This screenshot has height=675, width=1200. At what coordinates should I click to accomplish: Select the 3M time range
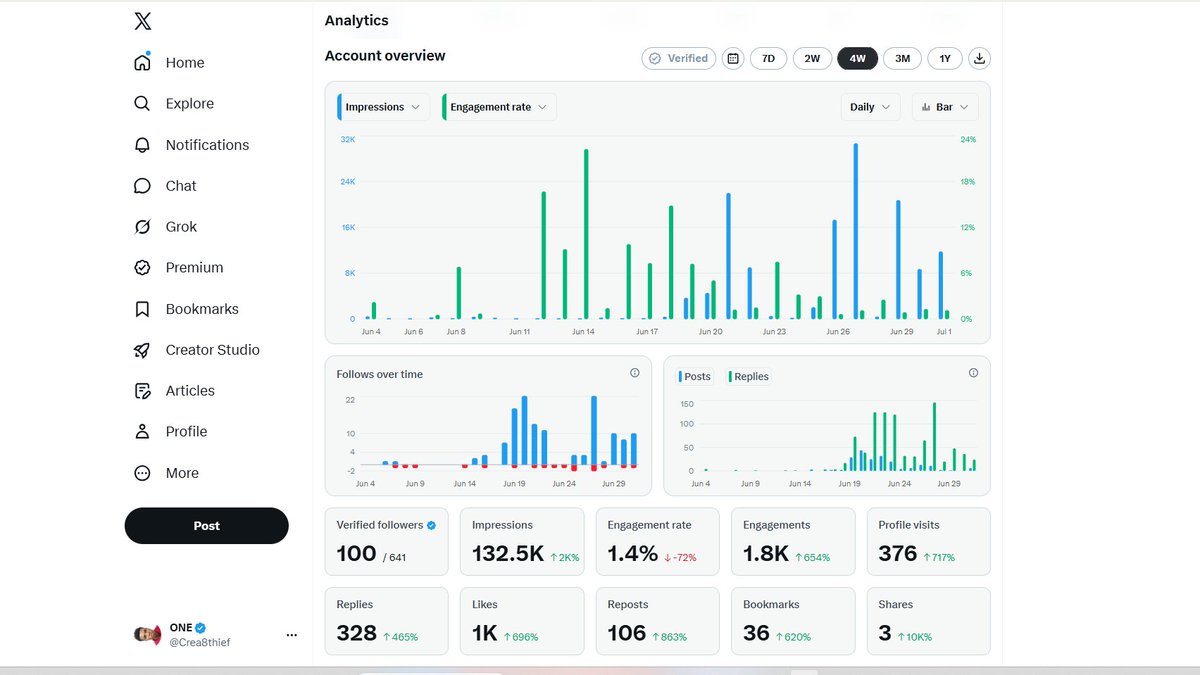coord(902,58)
